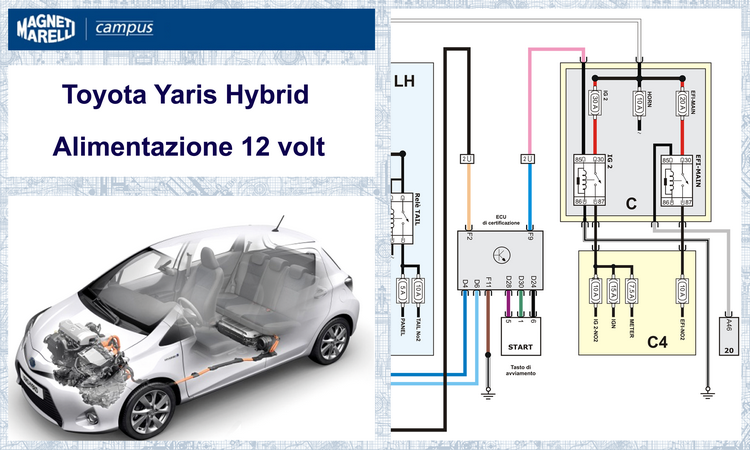This screenshot has height=450, width=750.
Task: Click pin 6 of the START switch
Action: [533, 321]
